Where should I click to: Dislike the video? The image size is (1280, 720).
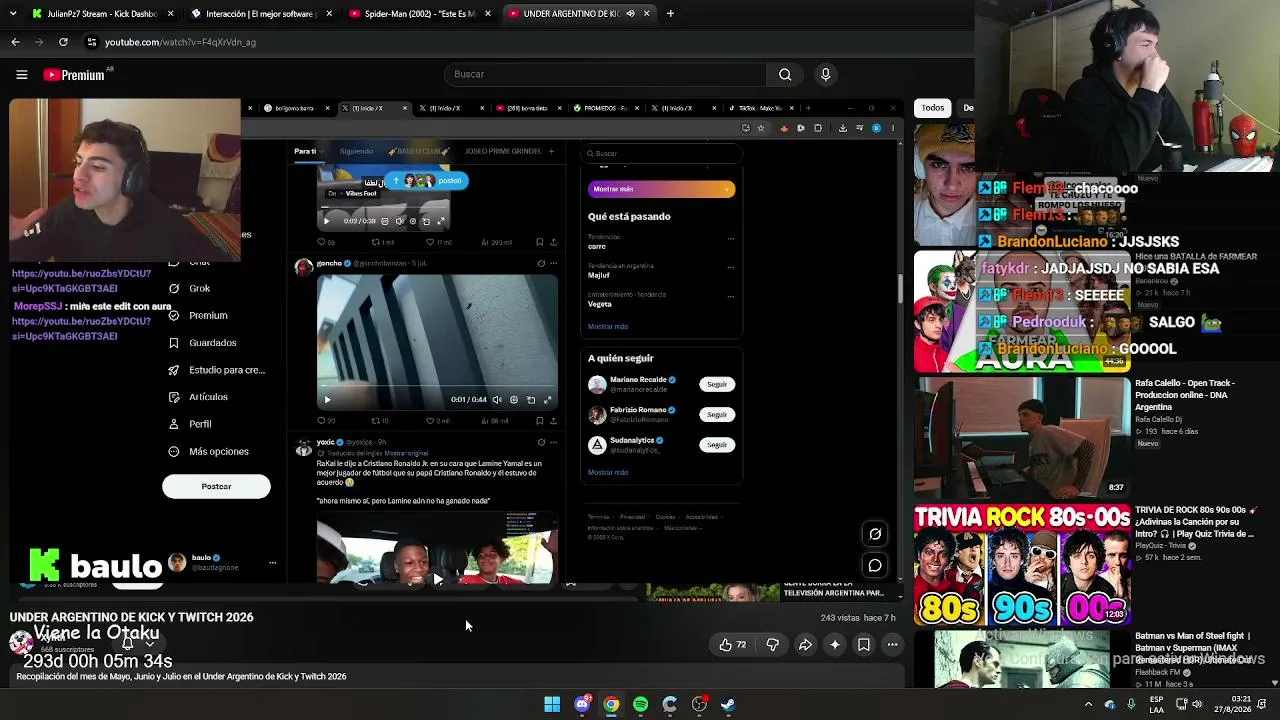point(772,645)
